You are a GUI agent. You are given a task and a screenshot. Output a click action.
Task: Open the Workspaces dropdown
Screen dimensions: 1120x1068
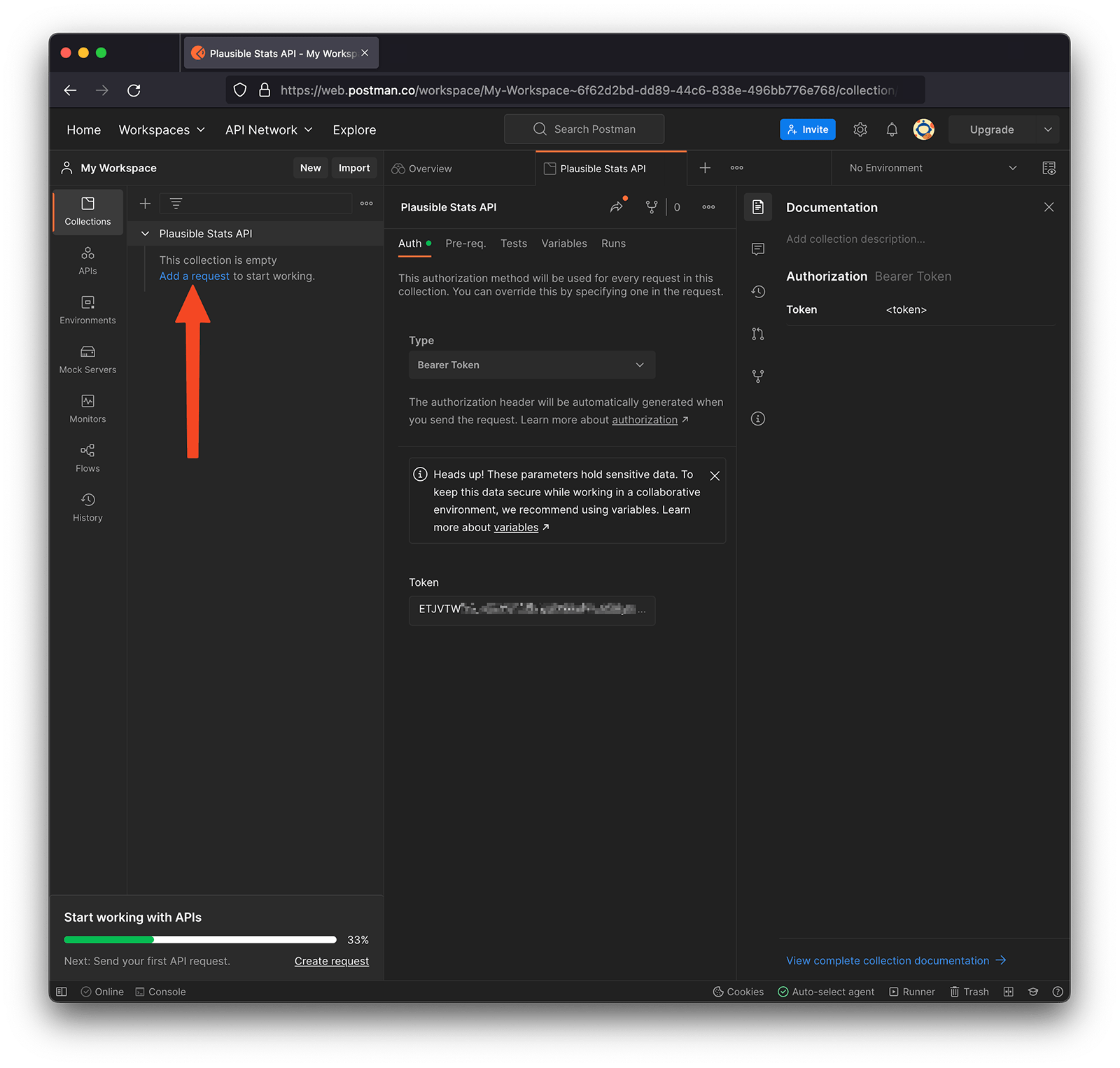click(x=162, y=130)
